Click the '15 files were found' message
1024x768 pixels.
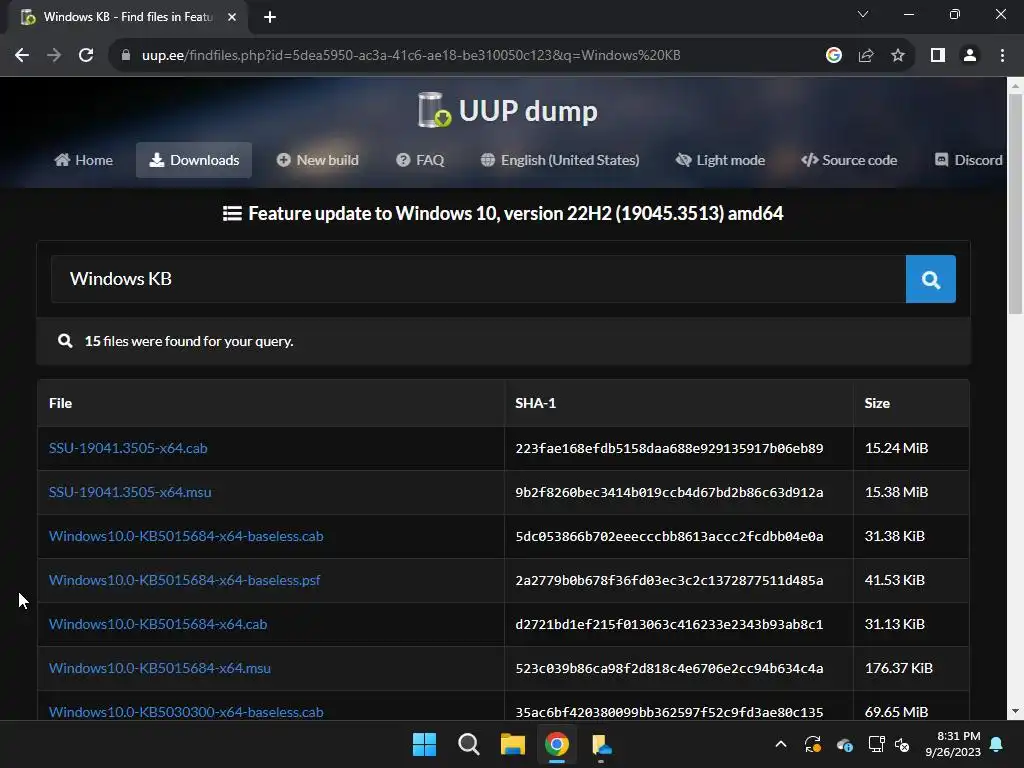pyautogui.click(x=189, y=341)
